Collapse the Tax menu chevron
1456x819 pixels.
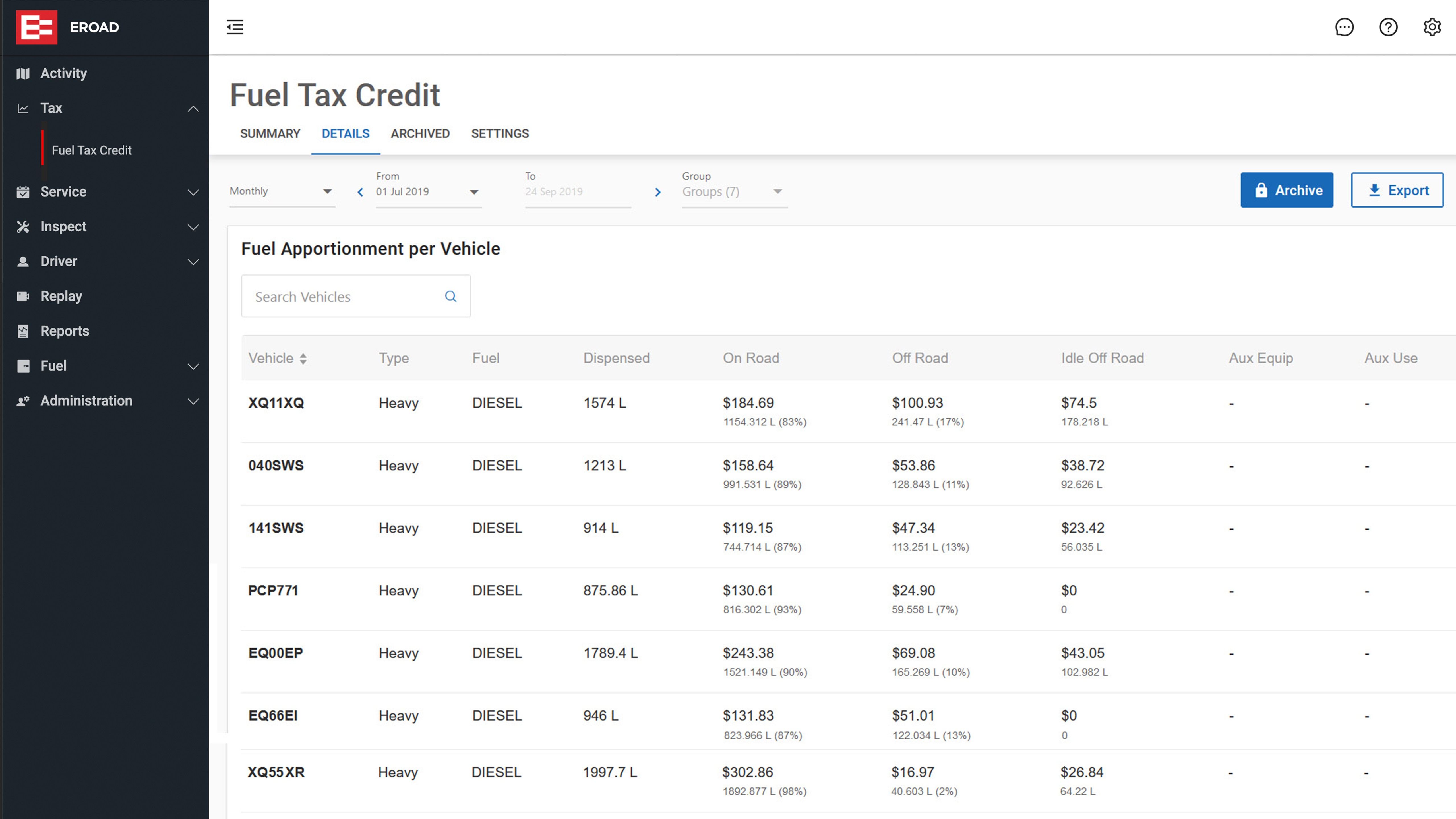click(x=193, y=109)
